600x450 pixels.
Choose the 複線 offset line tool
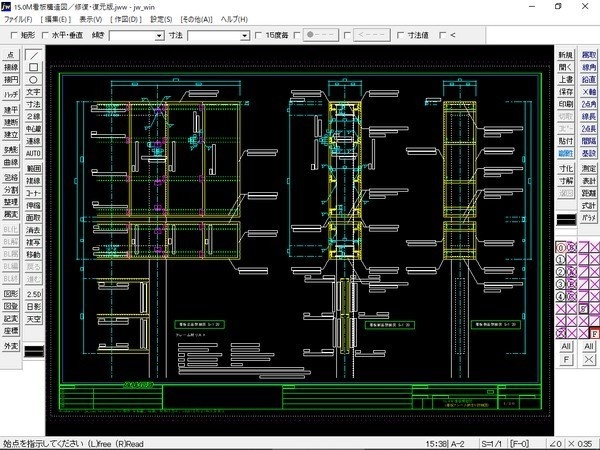(34, 181)
